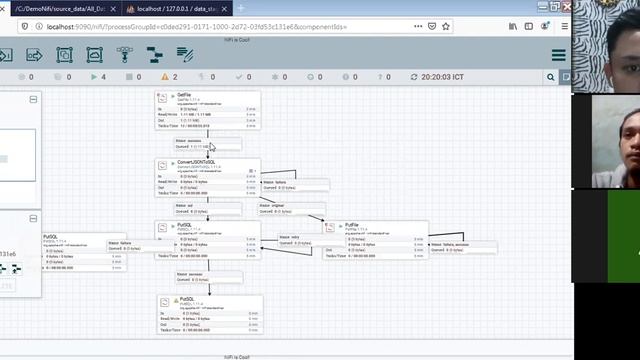Viewport: 640px width, 360px height.
Task: Select the Remote Process Group toolbar icon
Action: 95,55
